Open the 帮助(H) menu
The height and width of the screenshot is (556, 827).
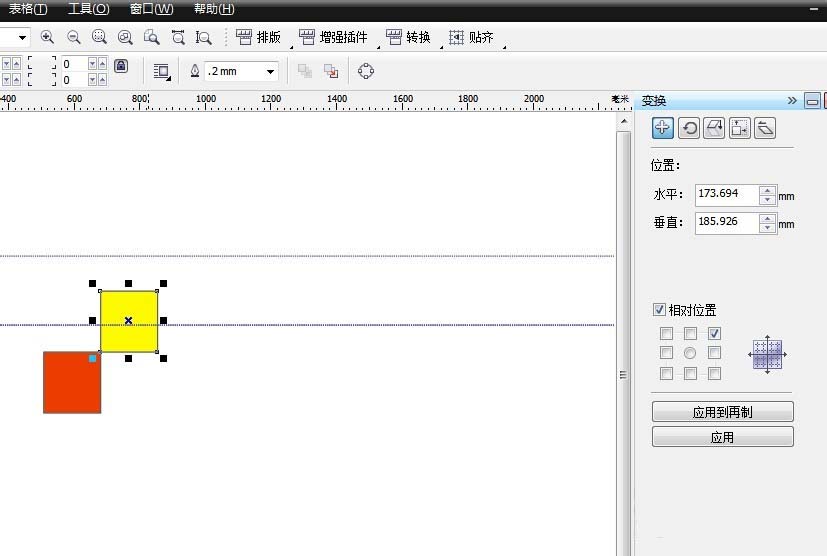pos(214,9)
